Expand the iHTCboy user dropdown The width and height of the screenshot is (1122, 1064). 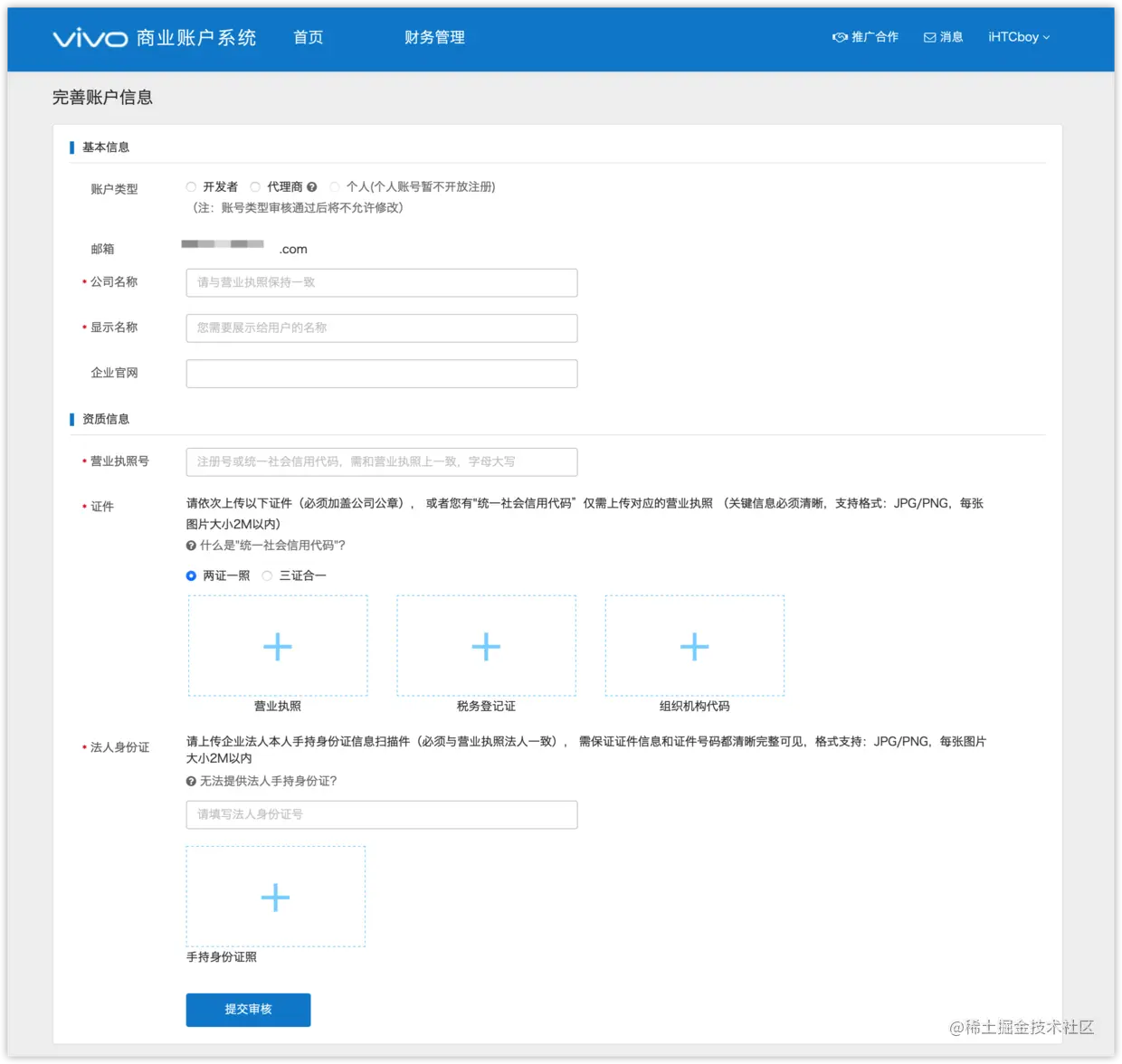click(x=1019, y=37)
